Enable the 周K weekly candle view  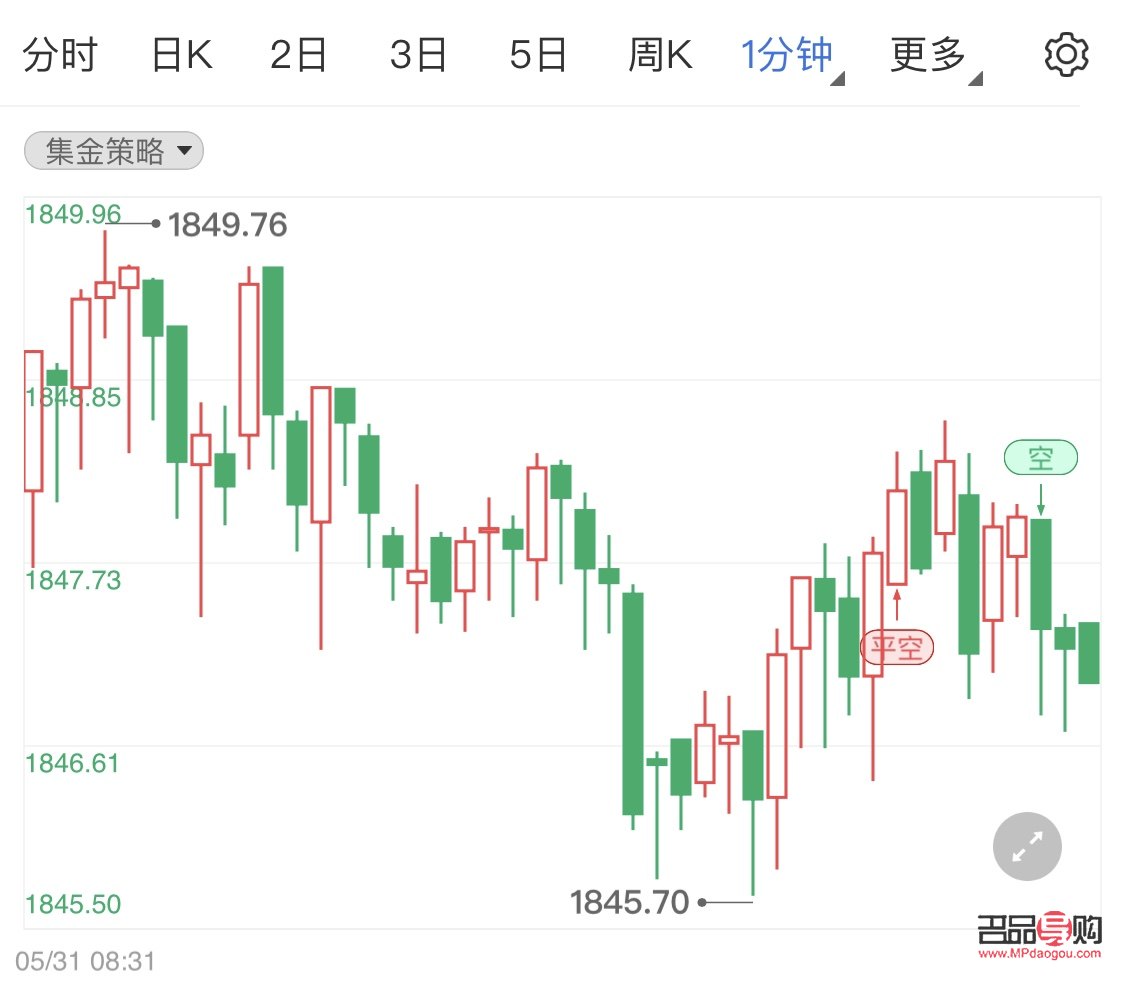[661, 54]
